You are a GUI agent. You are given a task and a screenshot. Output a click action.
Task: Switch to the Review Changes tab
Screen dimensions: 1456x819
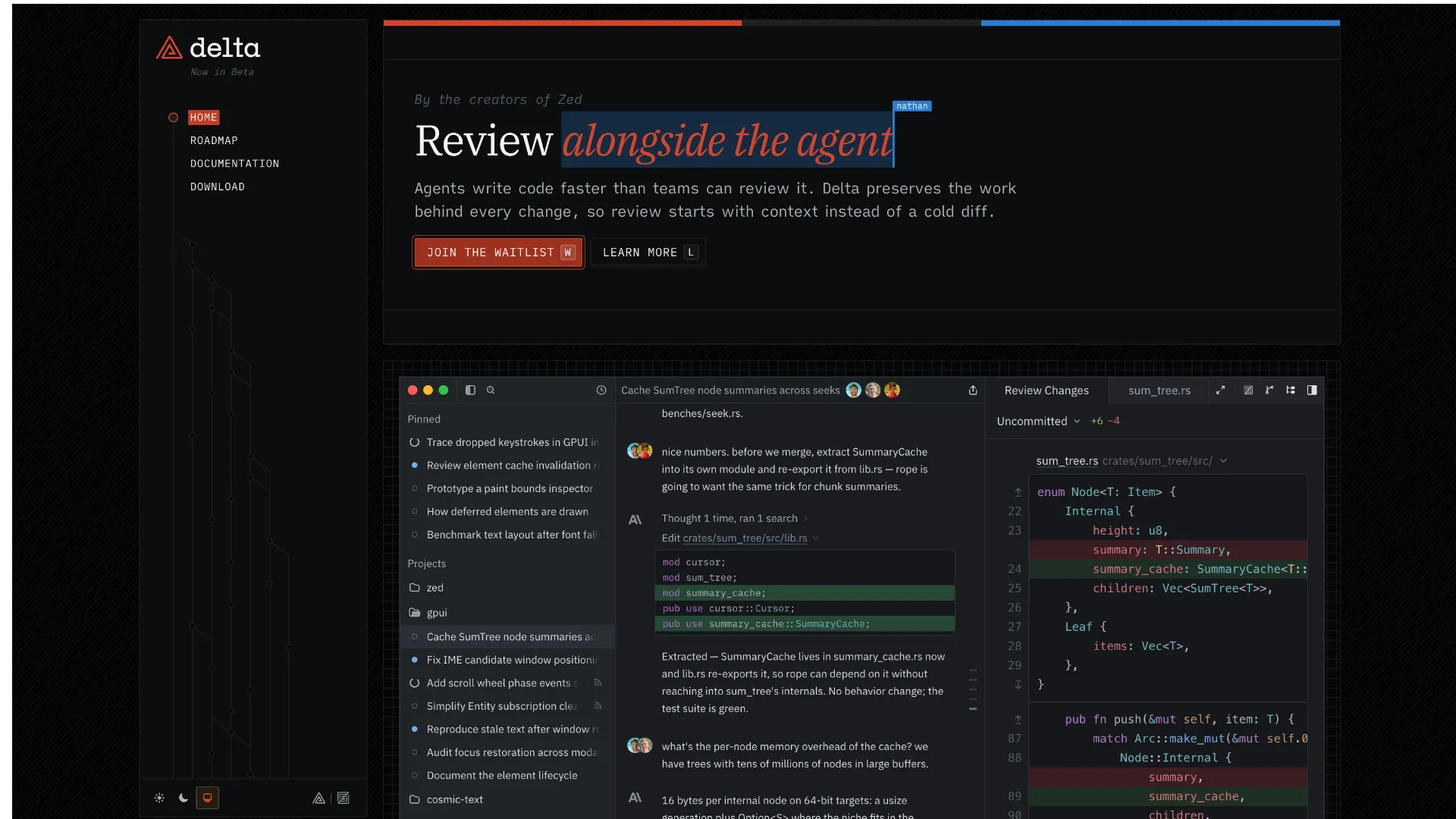pos(1046,391)
